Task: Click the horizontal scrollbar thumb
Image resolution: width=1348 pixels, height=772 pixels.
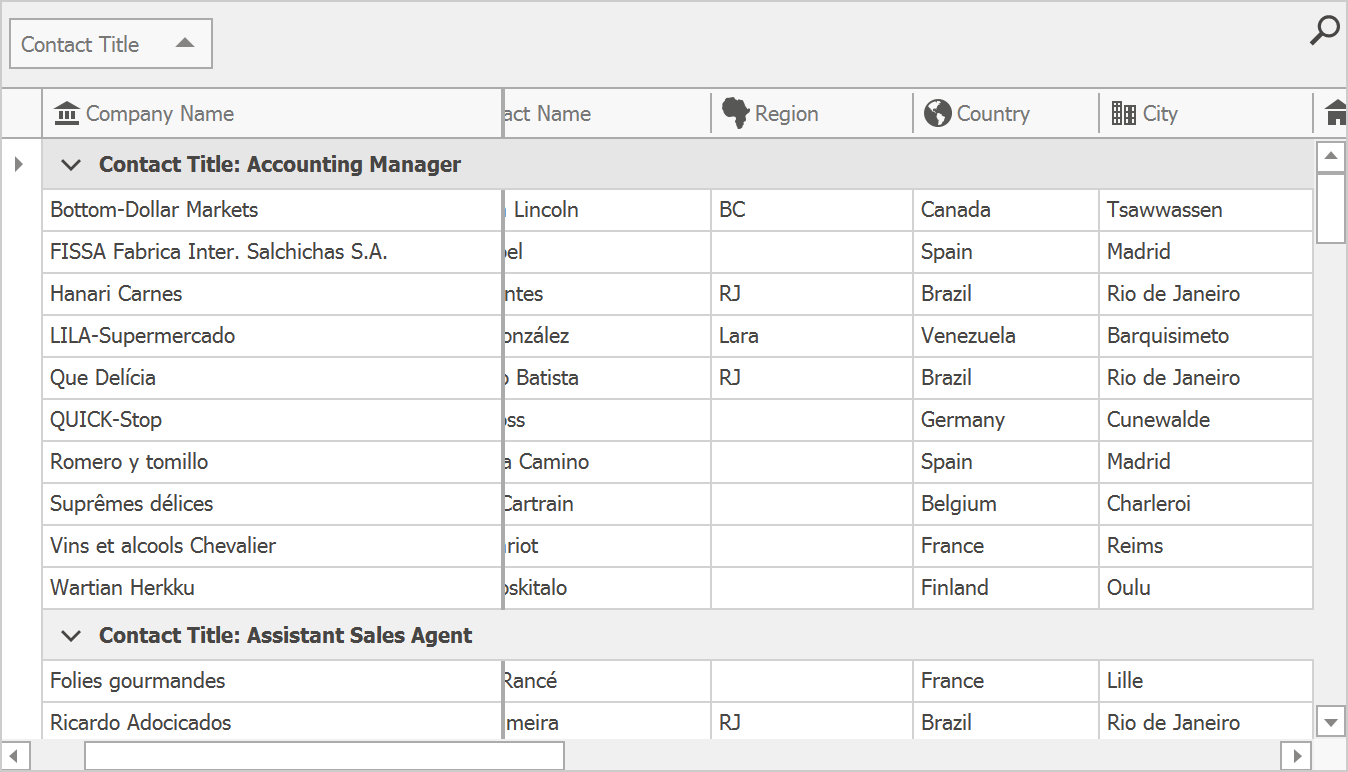Action: [x=324, y=755]
